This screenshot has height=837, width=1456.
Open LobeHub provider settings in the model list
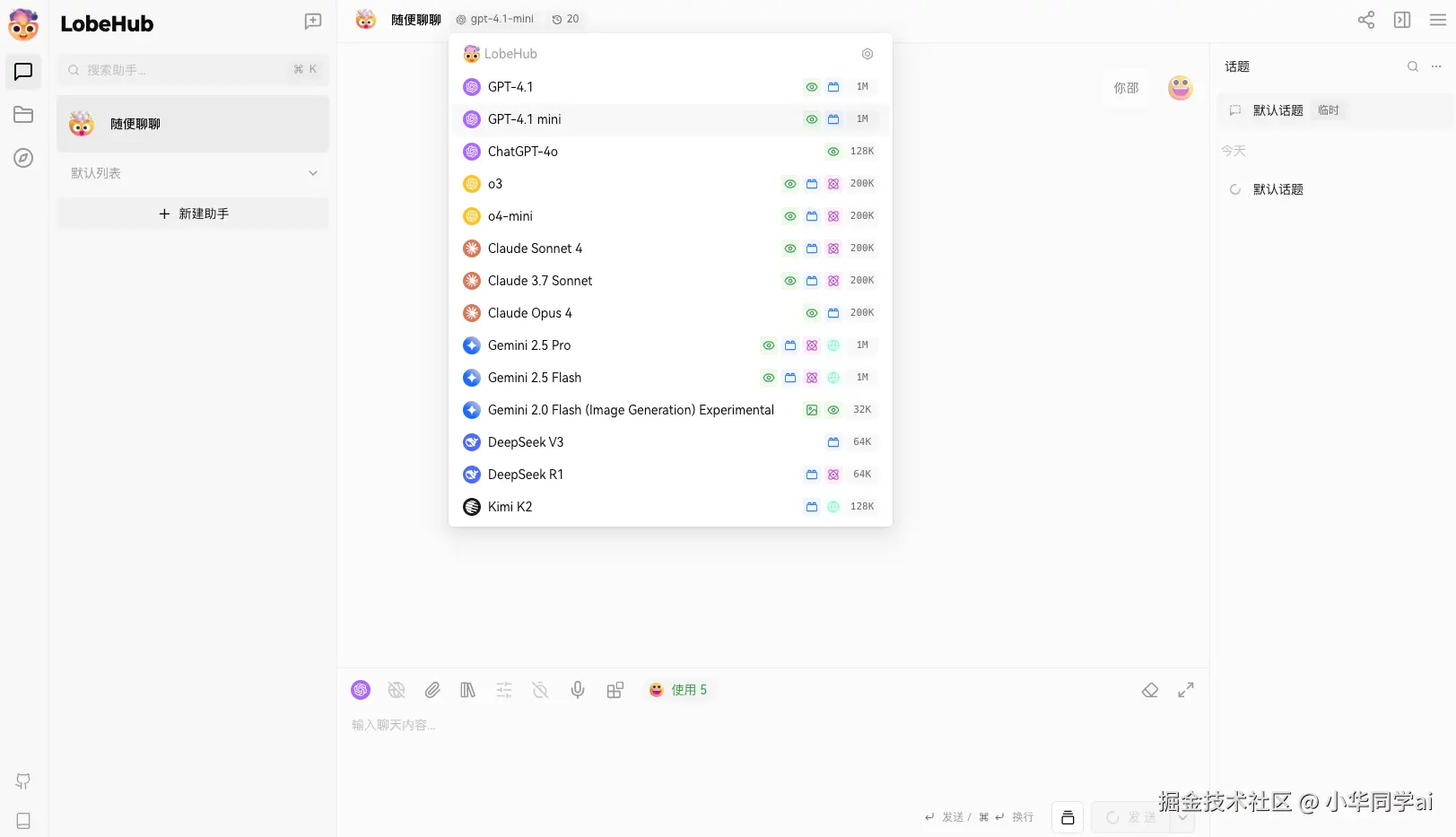click(x=867, y=54)
